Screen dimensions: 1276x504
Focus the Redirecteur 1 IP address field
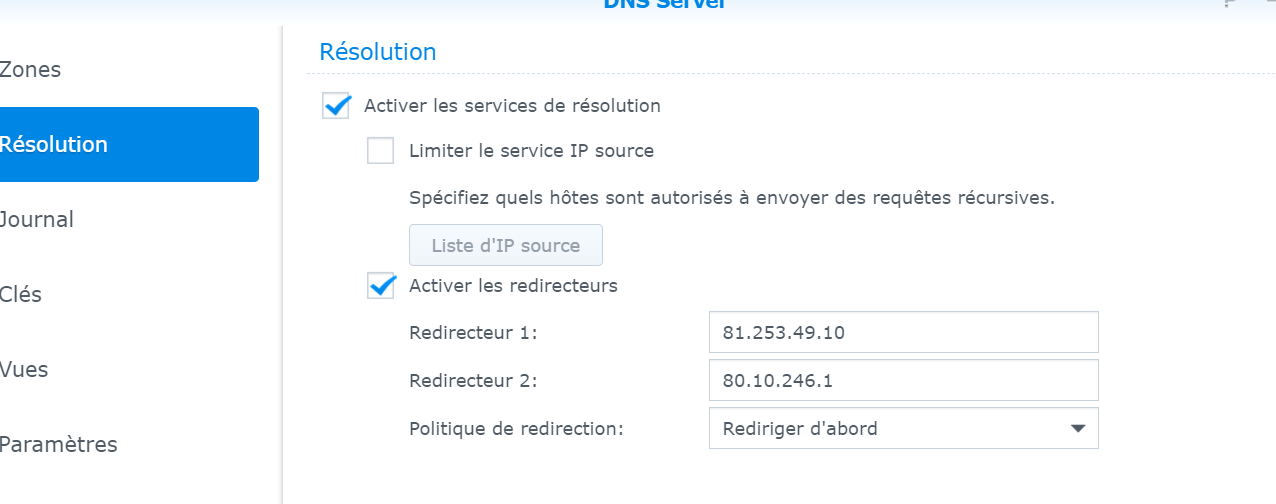click(903, 333)
